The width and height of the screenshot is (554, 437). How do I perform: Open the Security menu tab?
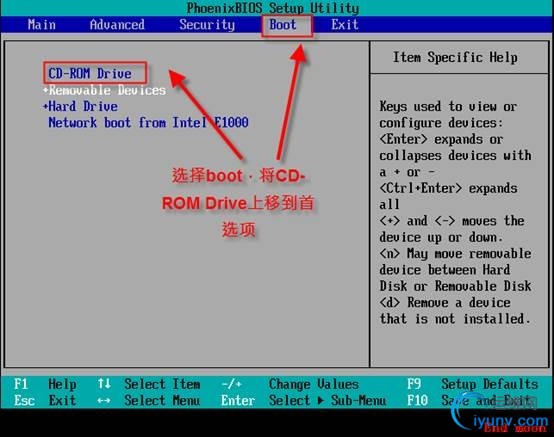click(x=207, y=25)
